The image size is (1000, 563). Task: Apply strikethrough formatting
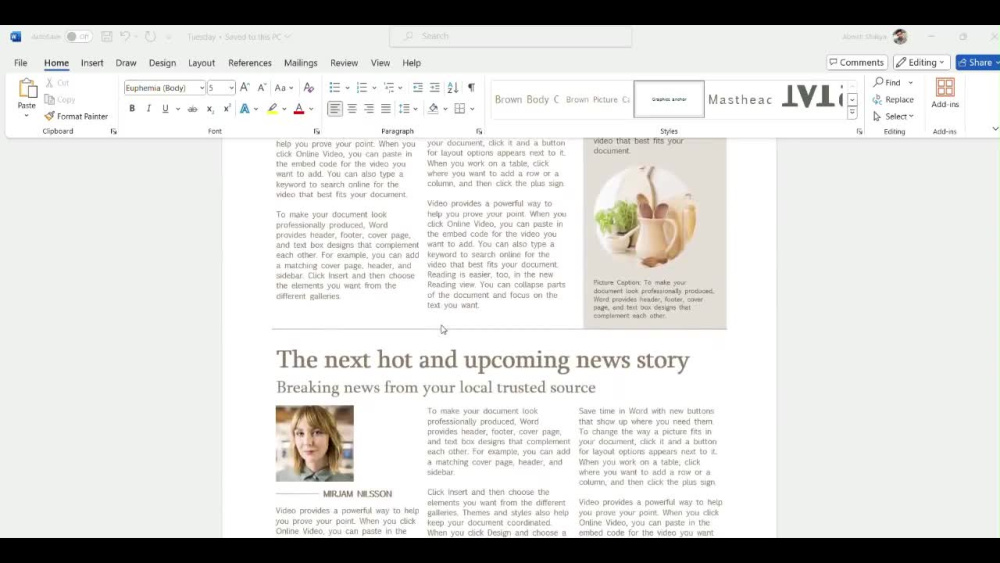pyautogui.click(x=192, y=109)
